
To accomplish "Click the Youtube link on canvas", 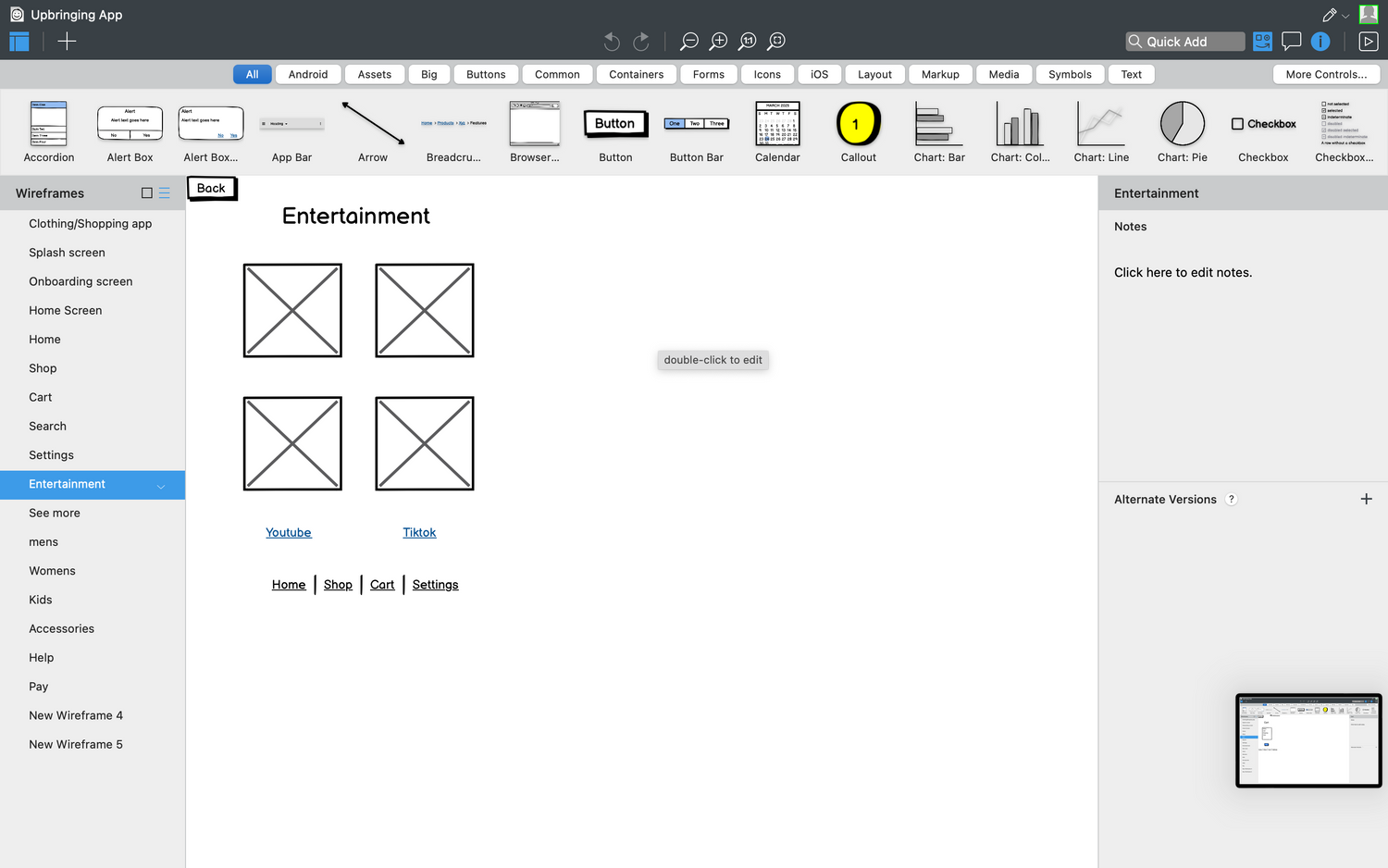I will click(x=289, y=532).
